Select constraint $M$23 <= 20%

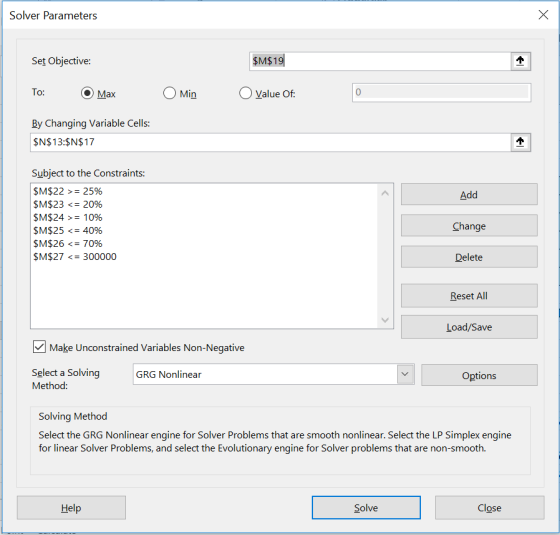[68, 205]
